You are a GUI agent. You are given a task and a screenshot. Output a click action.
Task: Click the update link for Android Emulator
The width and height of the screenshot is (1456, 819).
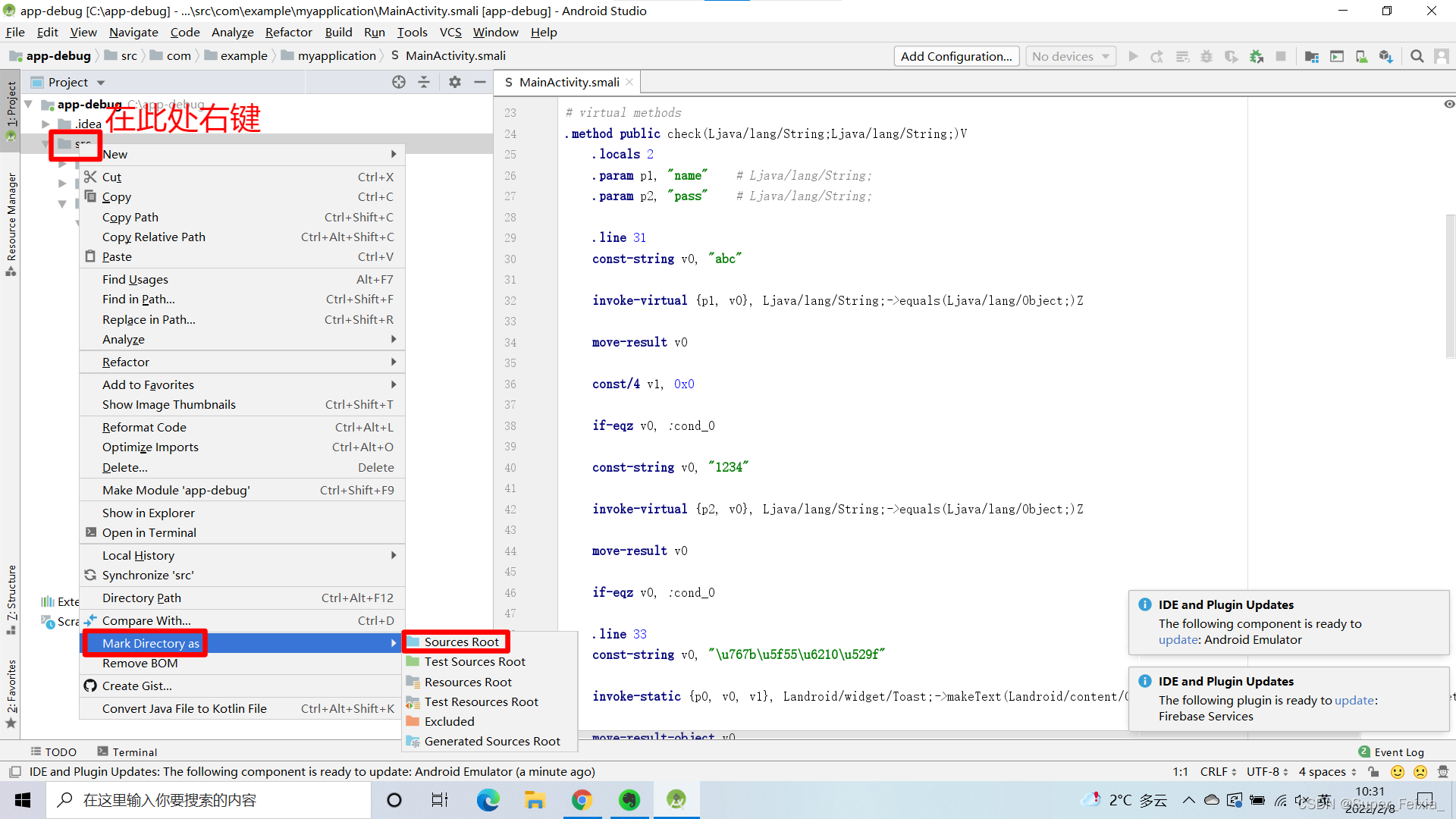point(1178,640)
